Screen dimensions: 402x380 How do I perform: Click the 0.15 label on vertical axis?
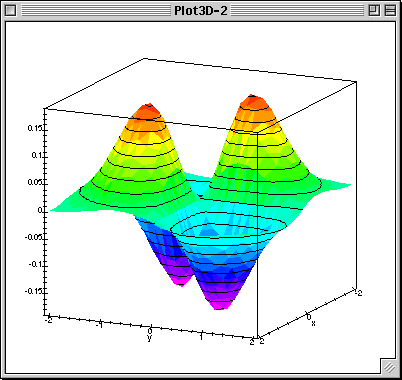coord(35,129)
